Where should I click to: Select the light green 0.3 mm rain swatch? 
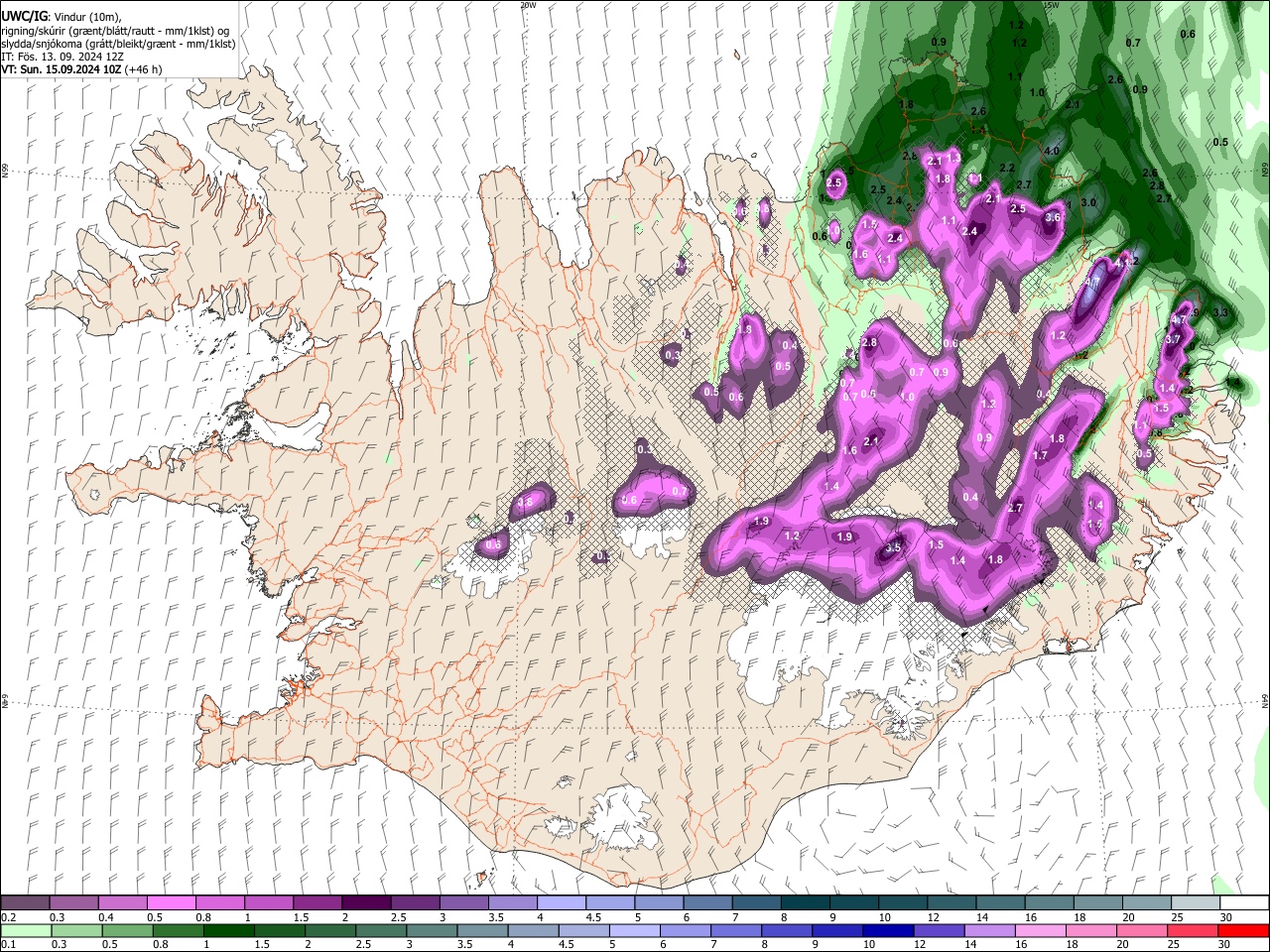pyautogui.click(x=76, y=930)
